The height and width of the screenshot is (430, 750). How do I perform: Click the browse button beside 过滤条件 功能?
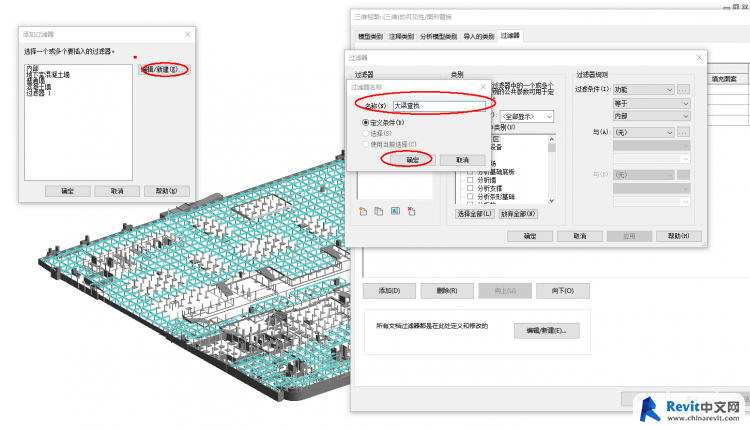683,89
